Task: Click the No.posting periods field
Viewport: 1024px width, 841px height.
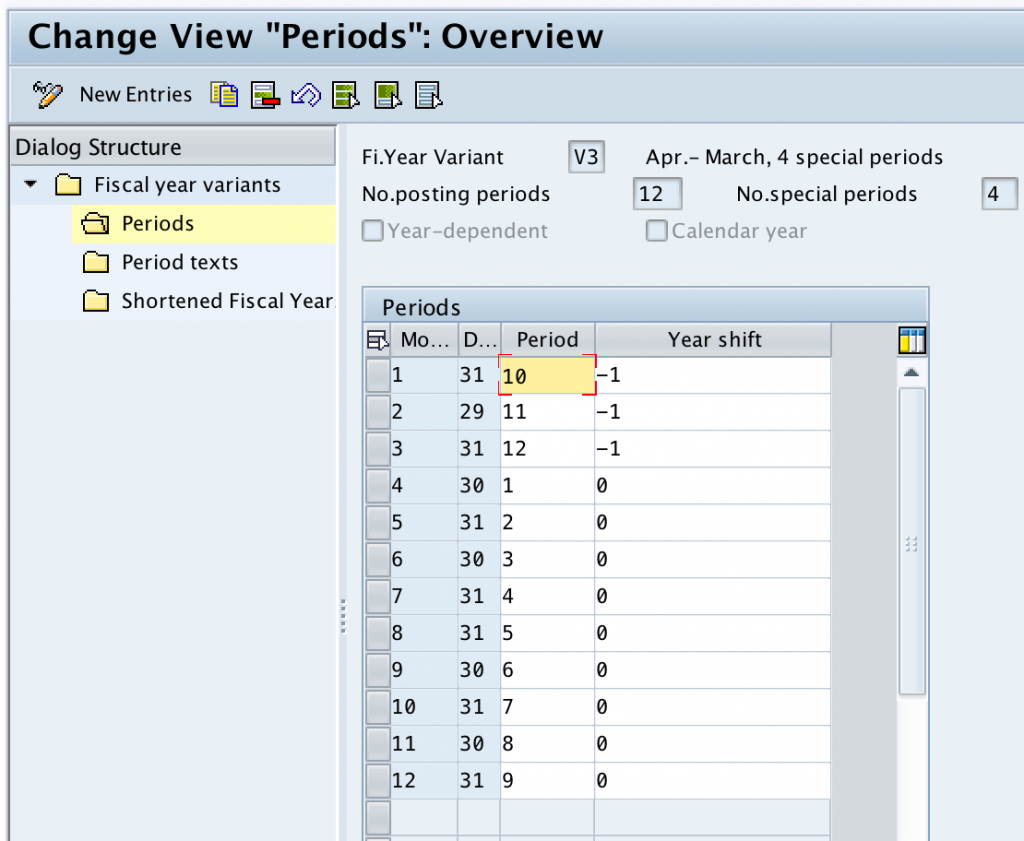Action: [x=658, y=194]
